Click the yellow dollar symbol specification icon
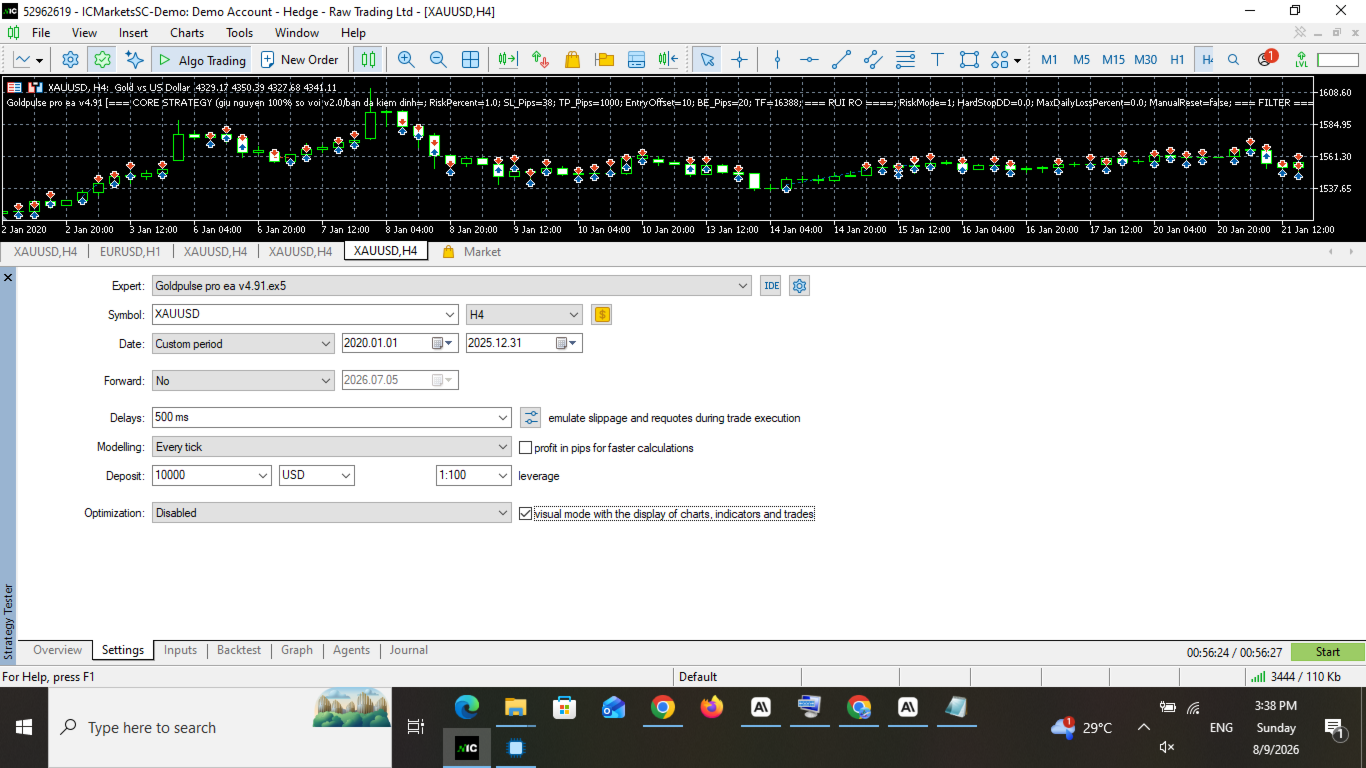 pyautogui.click(x=601, y=315)
